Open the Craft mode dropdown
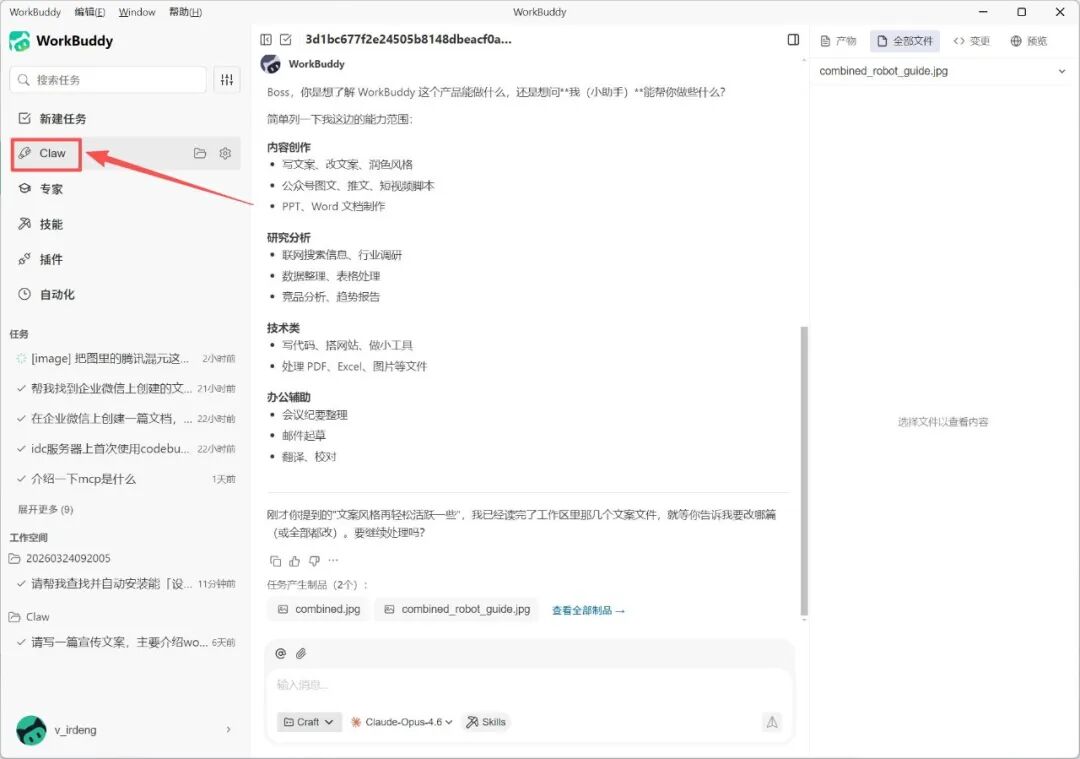1080x759 pixels. coord(309,722)
